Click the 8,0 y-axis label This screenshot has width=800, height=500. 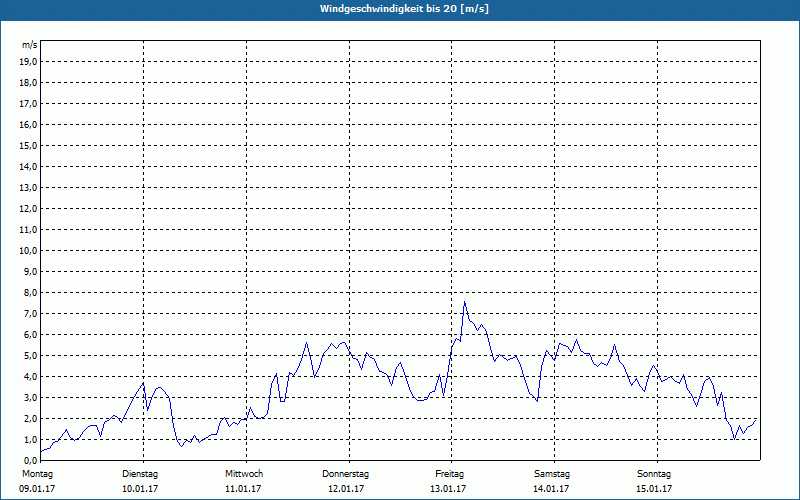30,292
